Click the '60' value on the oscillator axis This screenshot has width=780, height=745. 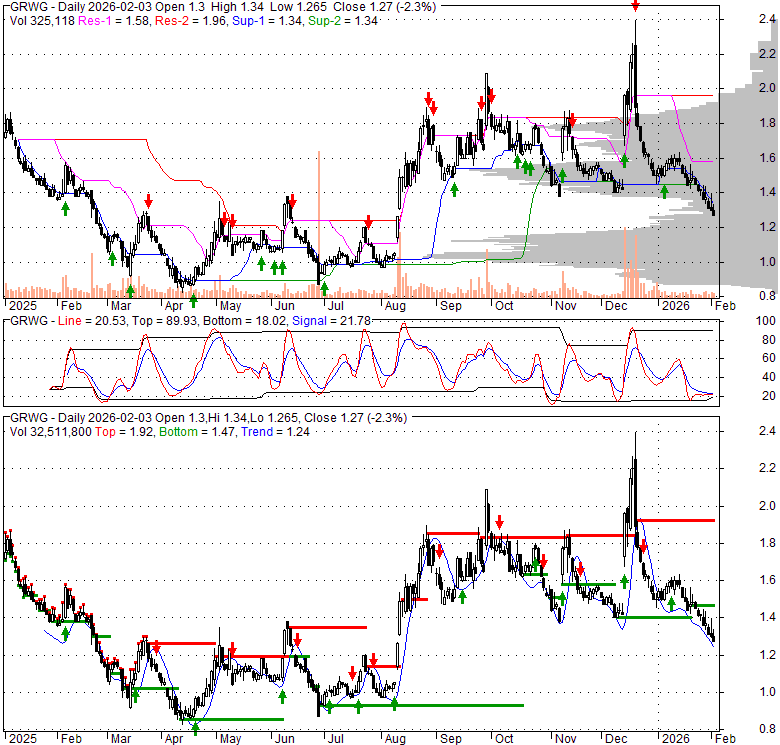pyautogui.click(x=769, y=358)
